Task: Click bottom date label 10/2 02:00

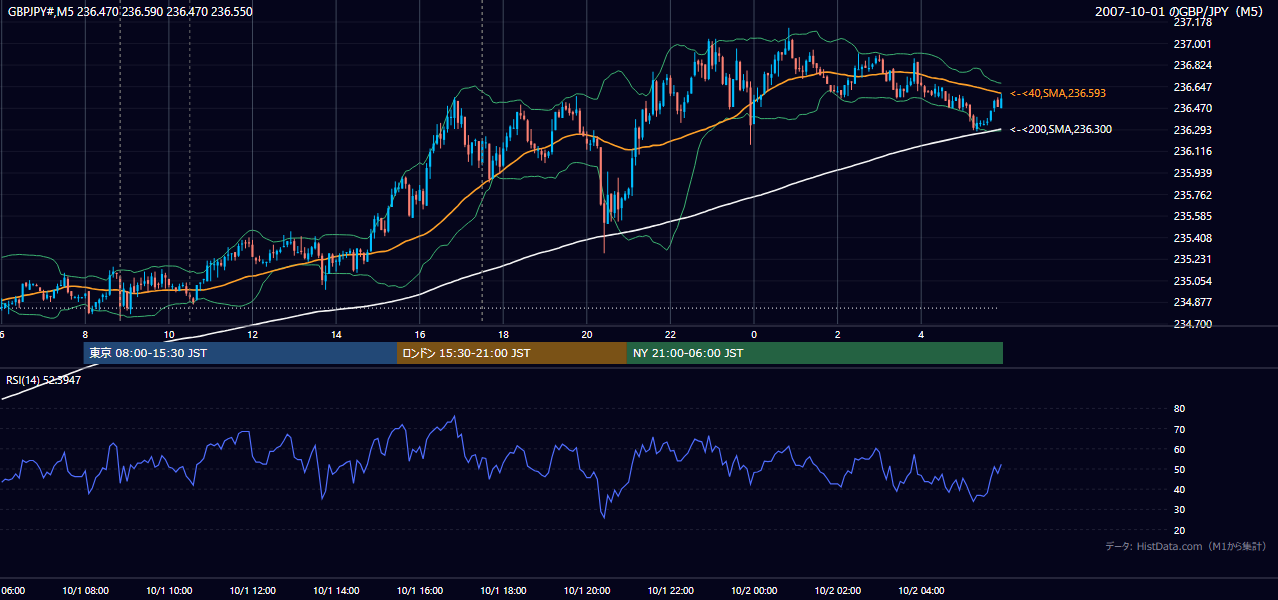Action: (x=837, y=590)
